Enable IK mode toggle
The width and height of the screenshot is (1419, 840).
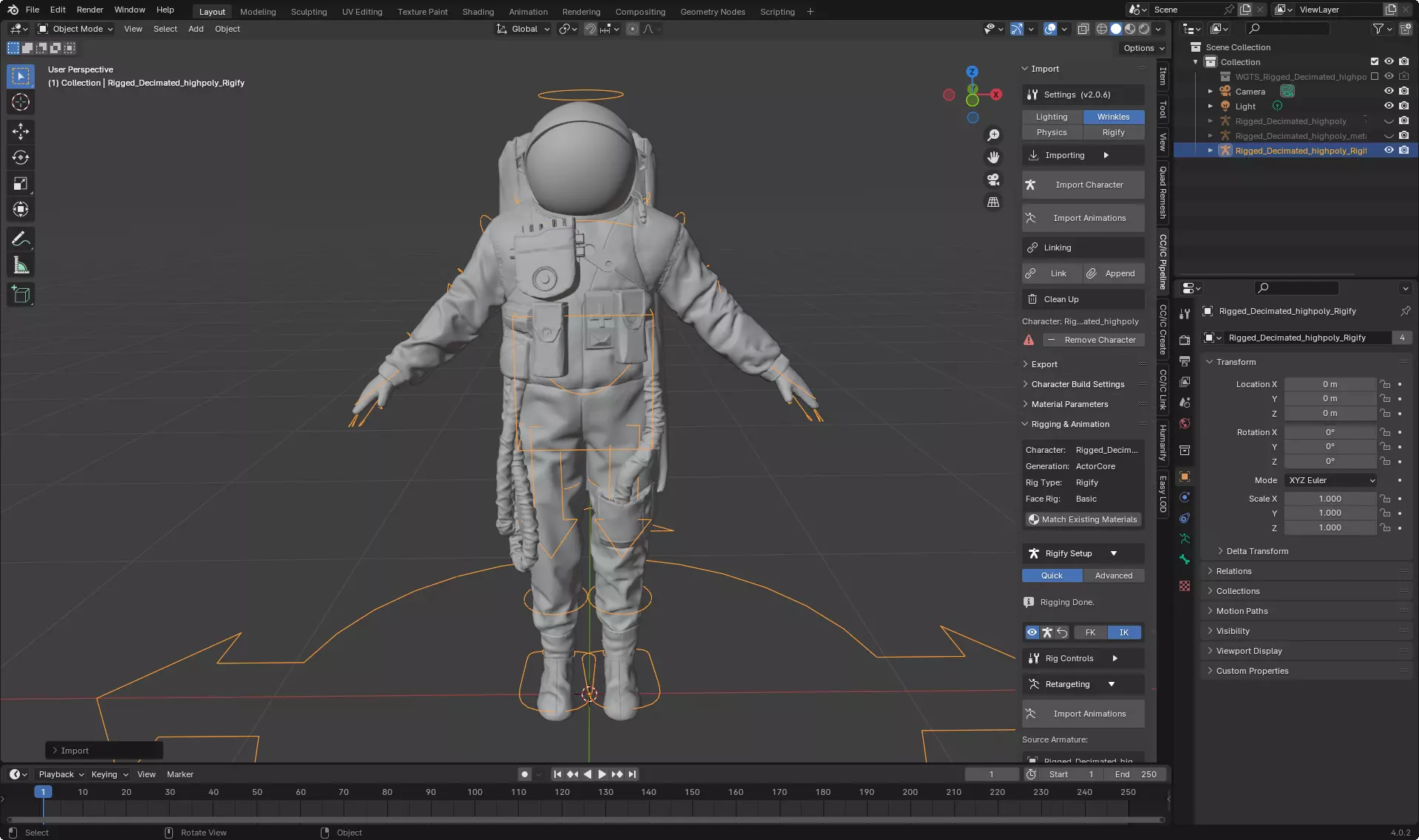click(1124, 632)
